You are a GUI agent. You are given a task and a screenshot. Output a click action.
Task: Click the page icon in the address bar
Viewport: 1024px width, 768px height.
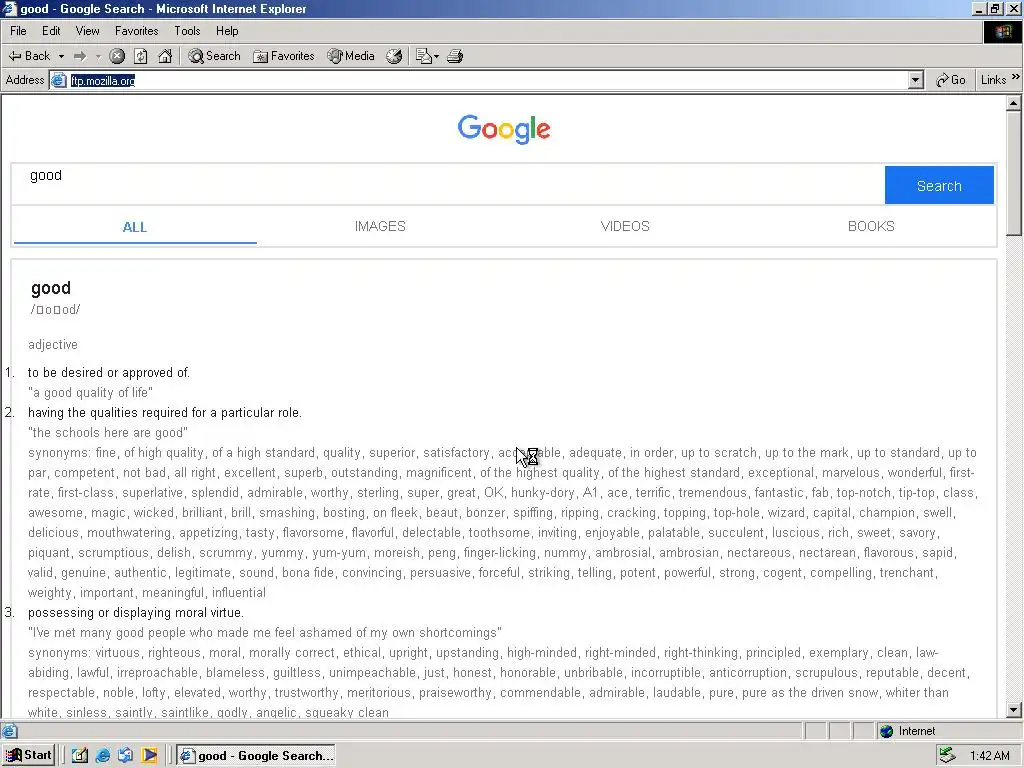pos(59,80)
